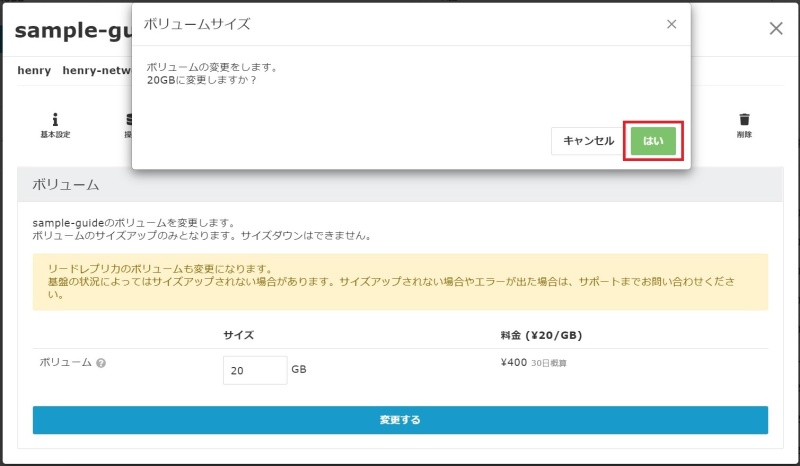800x466 pixels.
Task: Click the volume size input field
Action: [255, 370]
